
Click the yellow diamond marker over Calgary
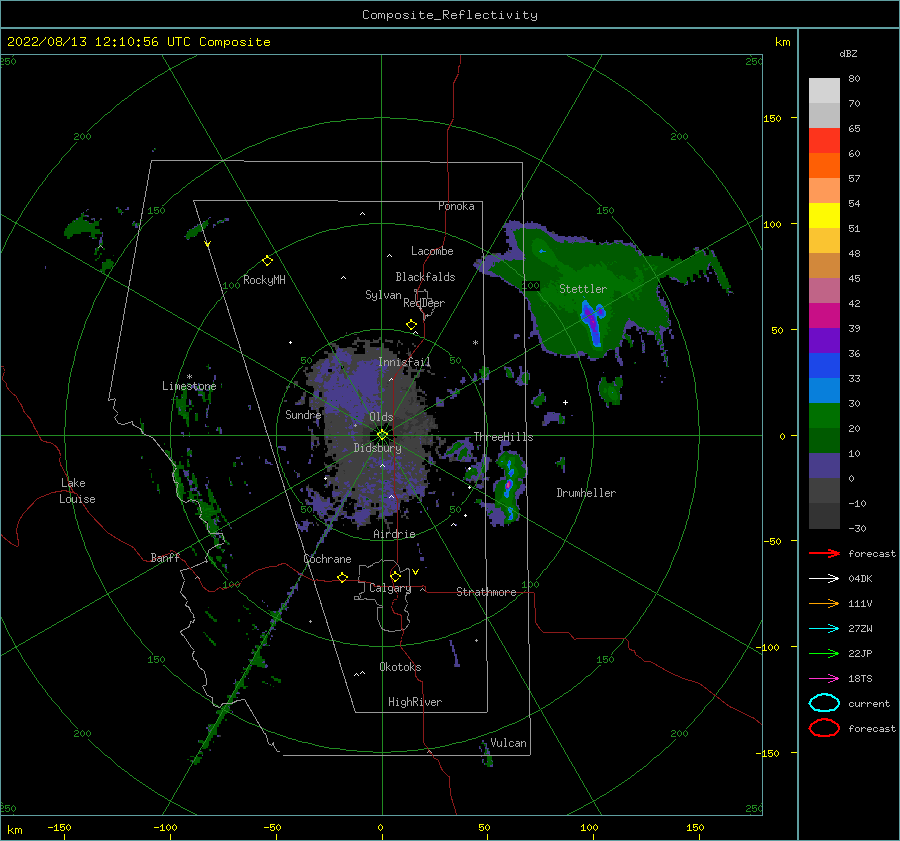point(395,576)
